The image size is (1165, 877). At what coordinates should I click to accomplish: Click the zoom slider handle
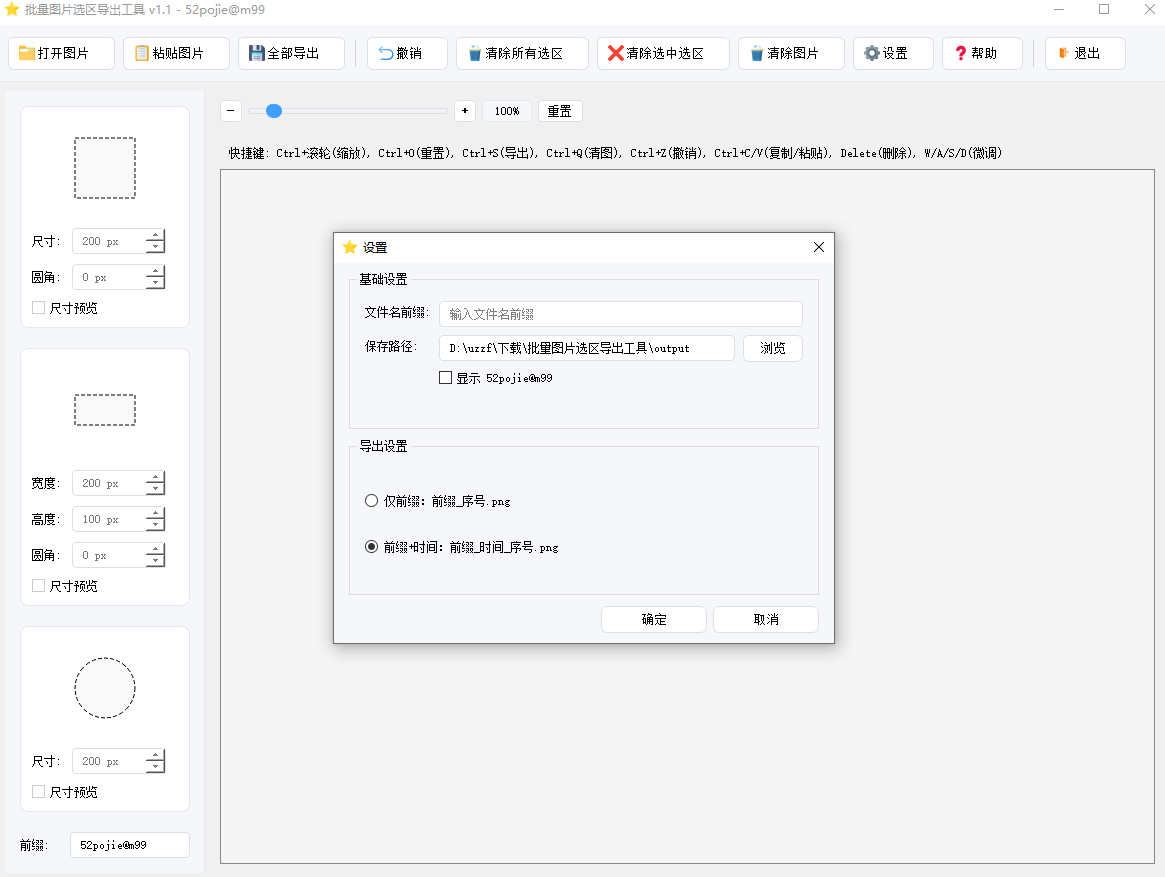[274, 111]
